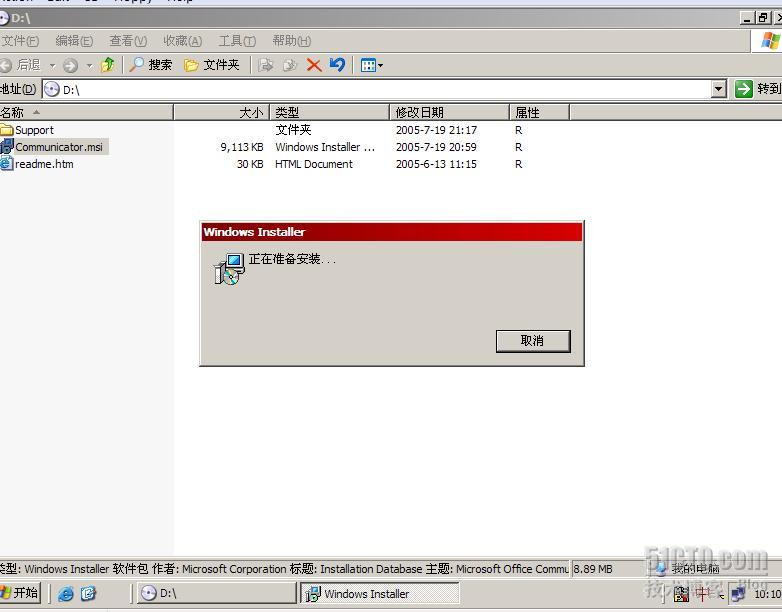Click the CD drive icon in title bar
This screenshot has width=782, height=612.
[4, 18]
